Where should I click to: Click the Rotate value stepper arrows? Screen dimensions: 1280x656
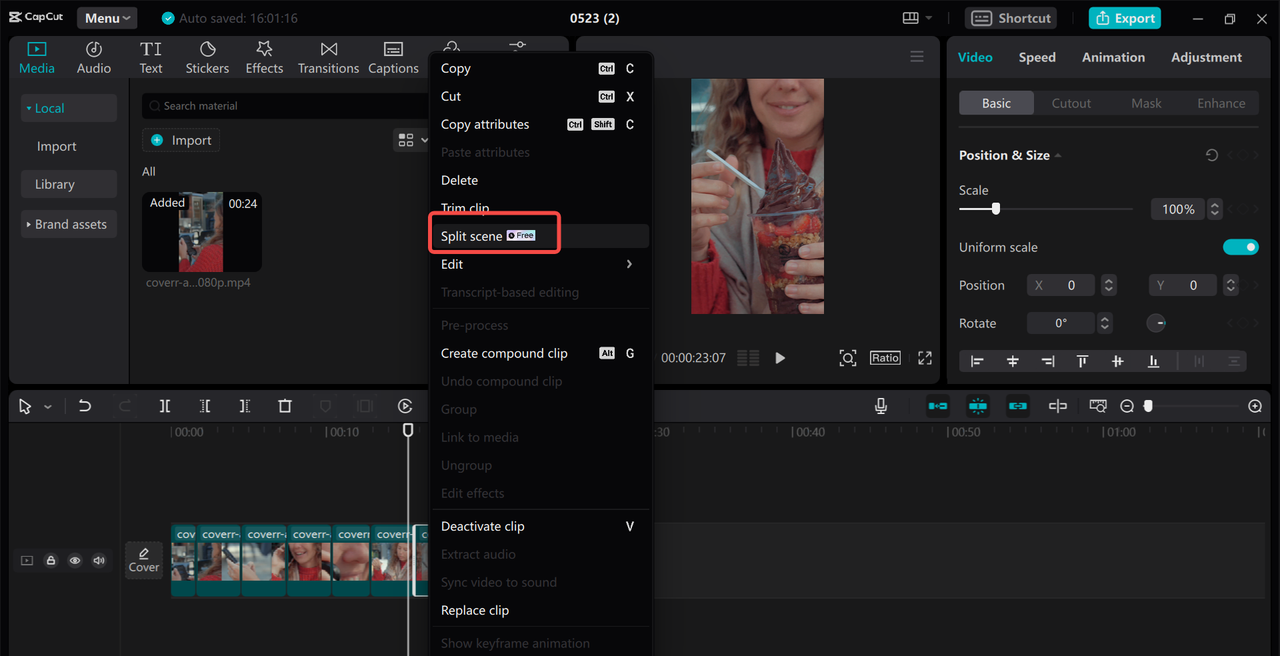[x=1105, y=323]
